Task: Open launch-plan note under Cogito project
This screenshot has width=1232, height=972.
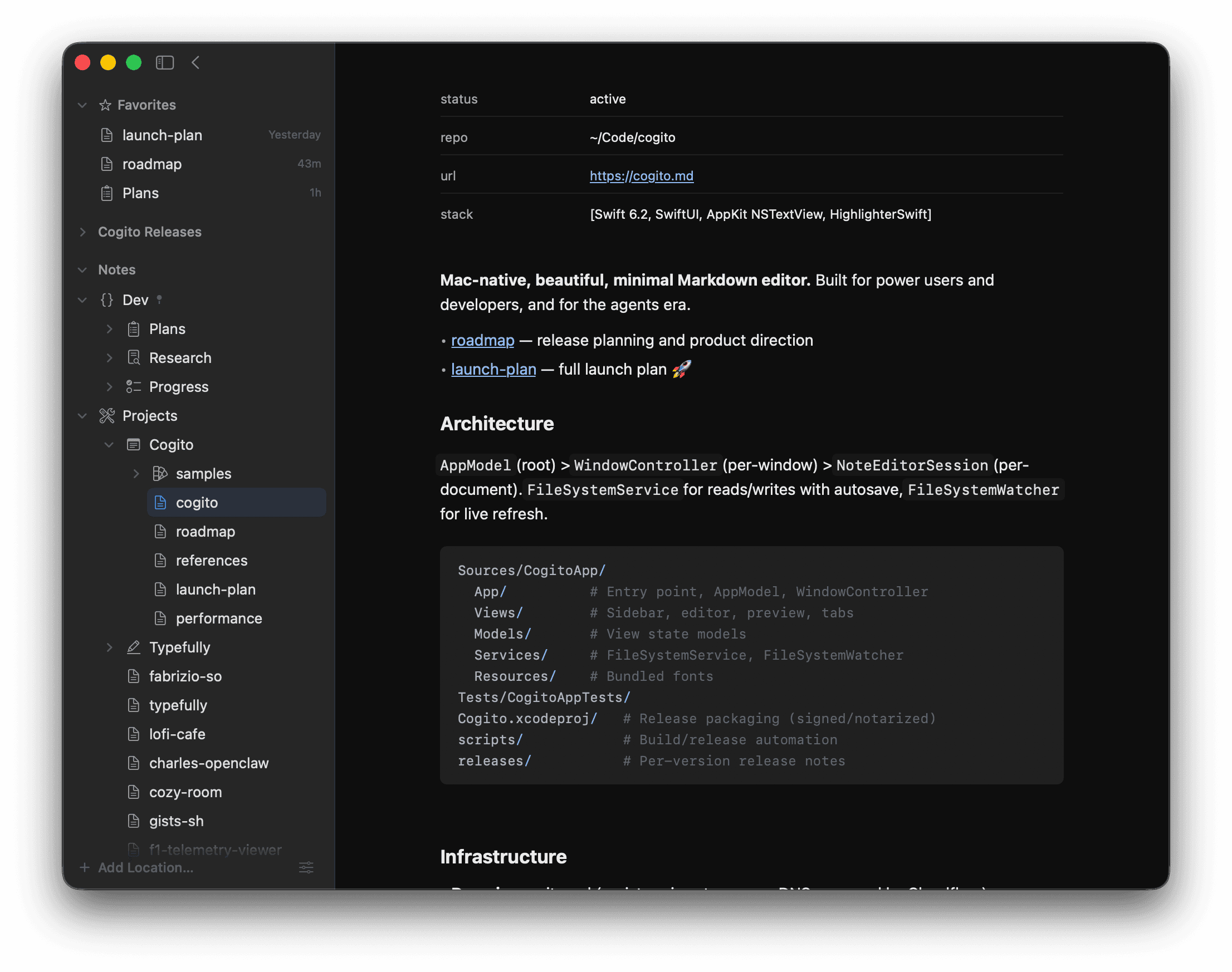Action: pos(236,590)
